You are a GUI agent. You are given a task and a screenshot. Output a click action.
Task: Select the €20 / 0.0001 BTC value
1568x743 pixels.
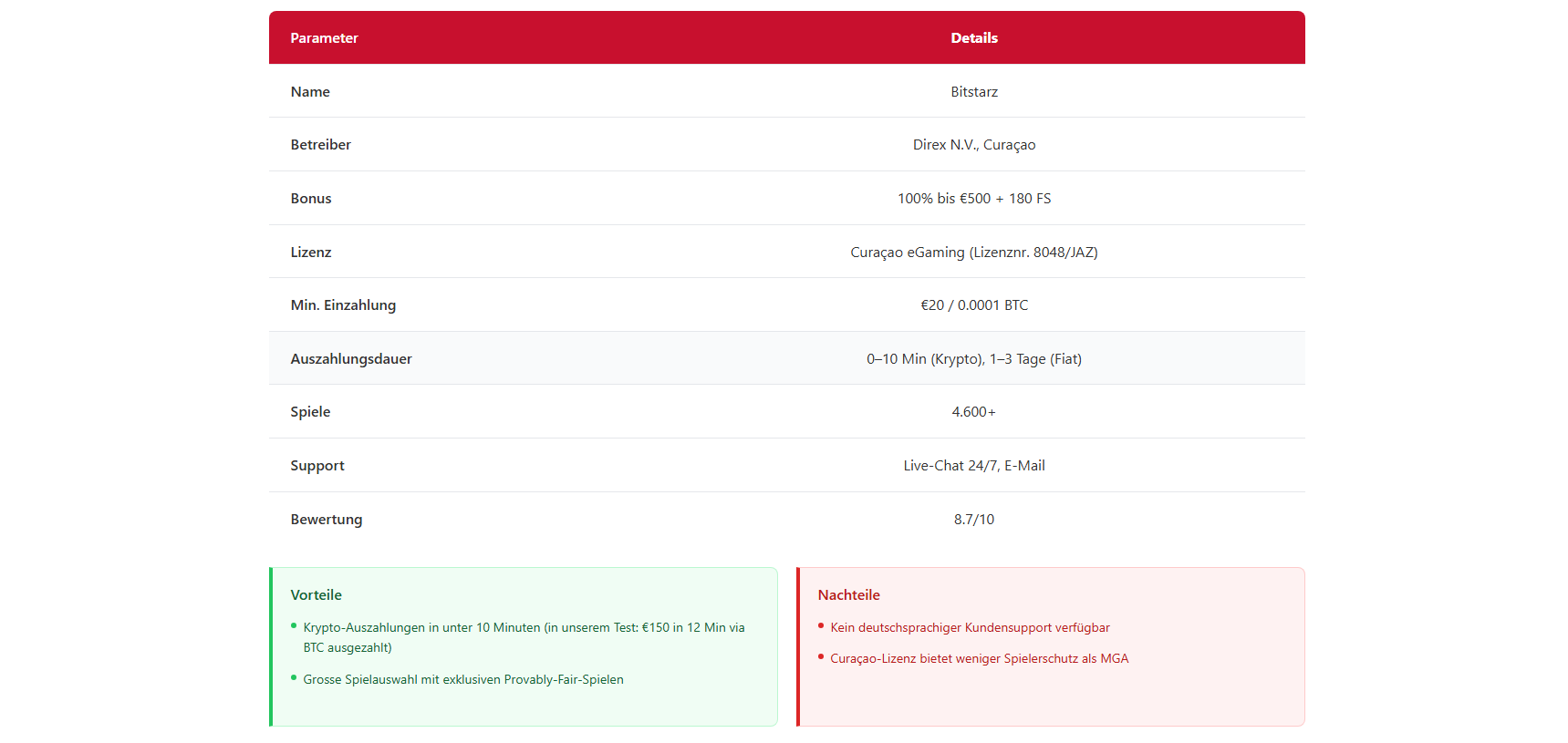(973, 305)
